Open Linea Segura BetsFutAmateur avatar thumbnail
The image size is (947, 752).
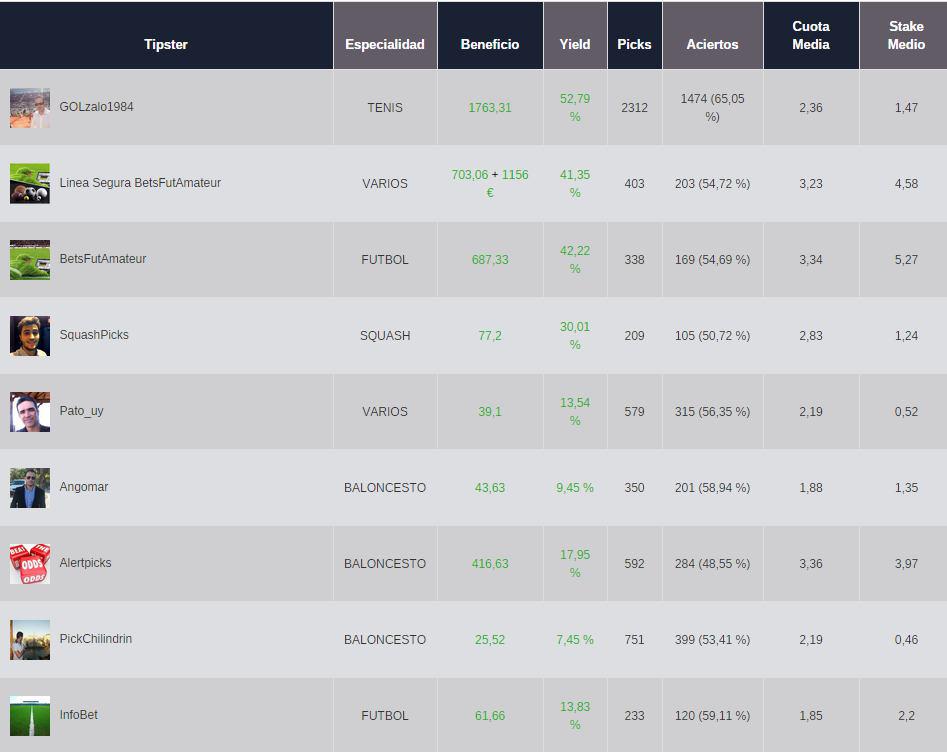[x=30, y=184]
